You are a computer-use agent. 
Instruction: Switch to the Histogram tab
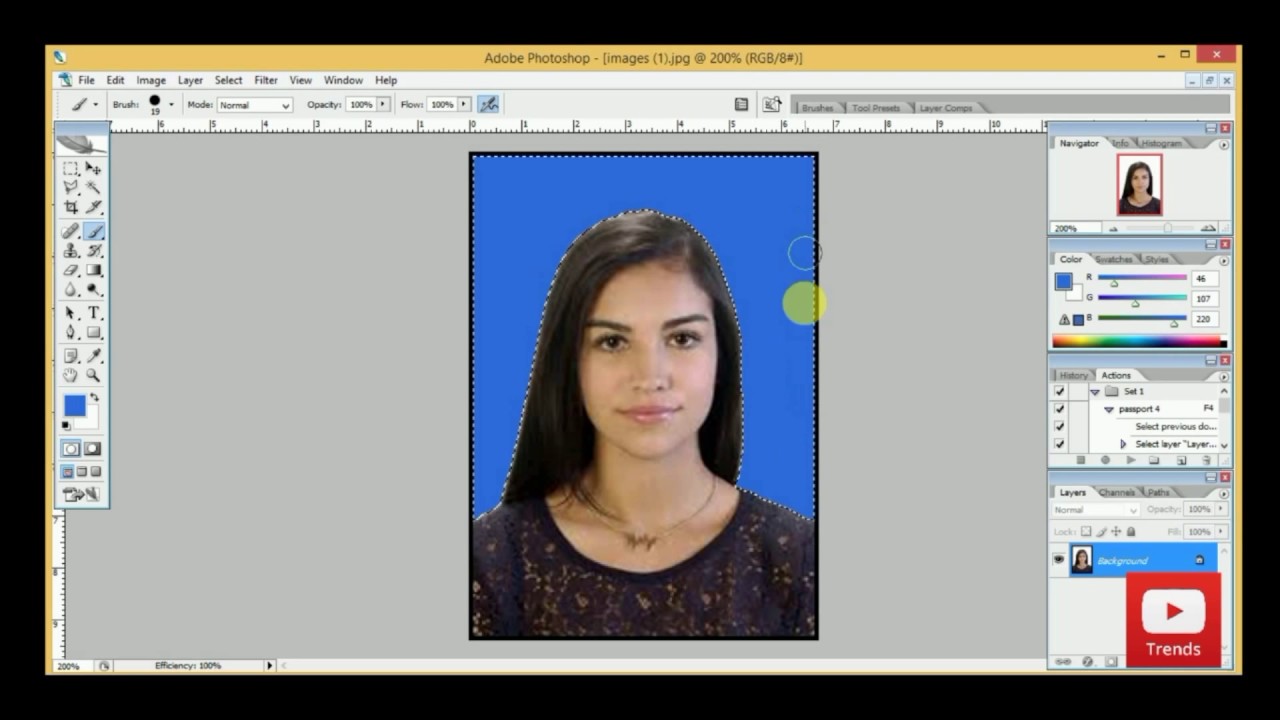pos(1161,143)
